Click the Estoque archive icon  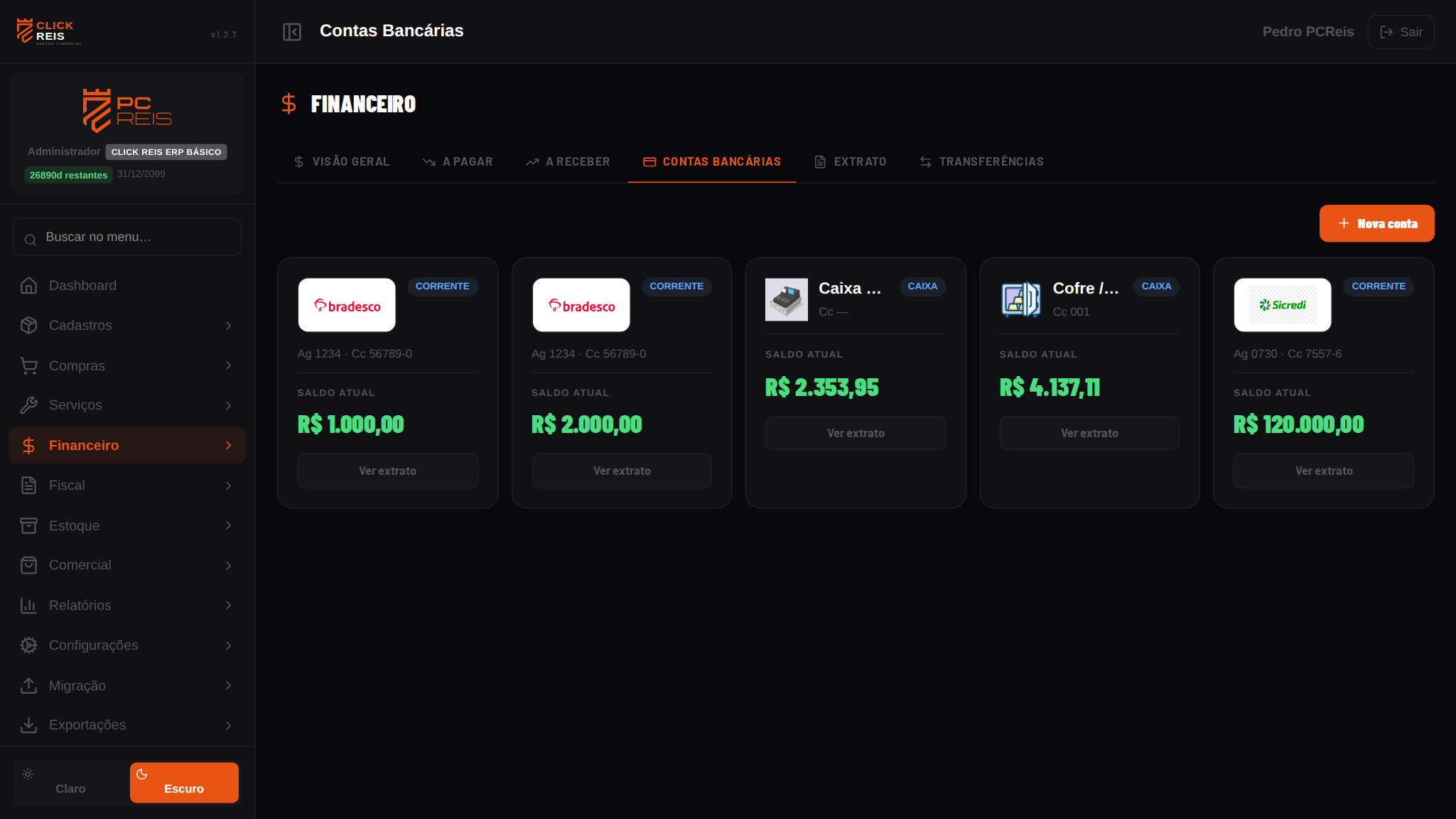coord(28,525)
